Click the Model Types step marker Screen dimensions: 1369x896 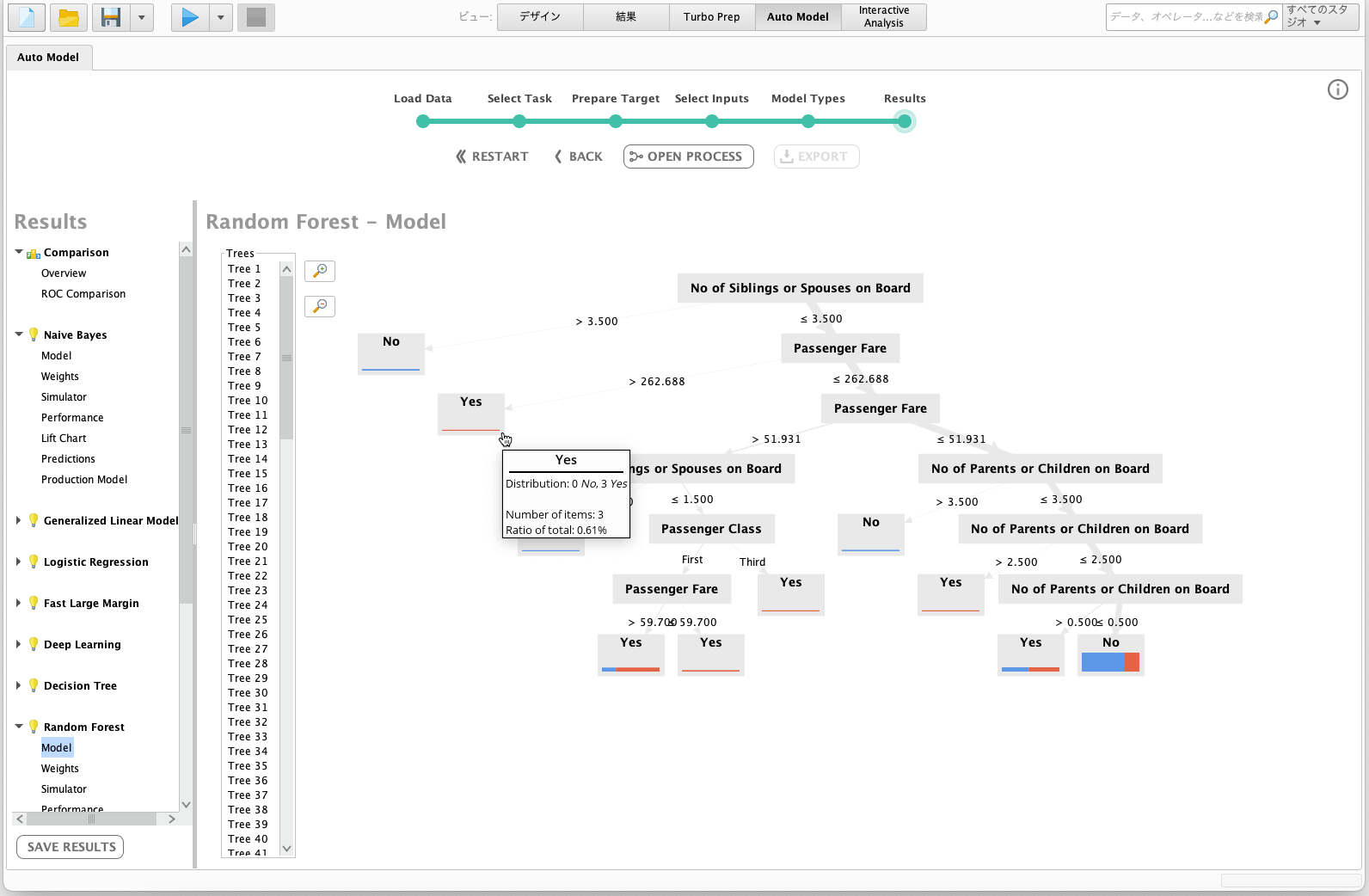808,121
